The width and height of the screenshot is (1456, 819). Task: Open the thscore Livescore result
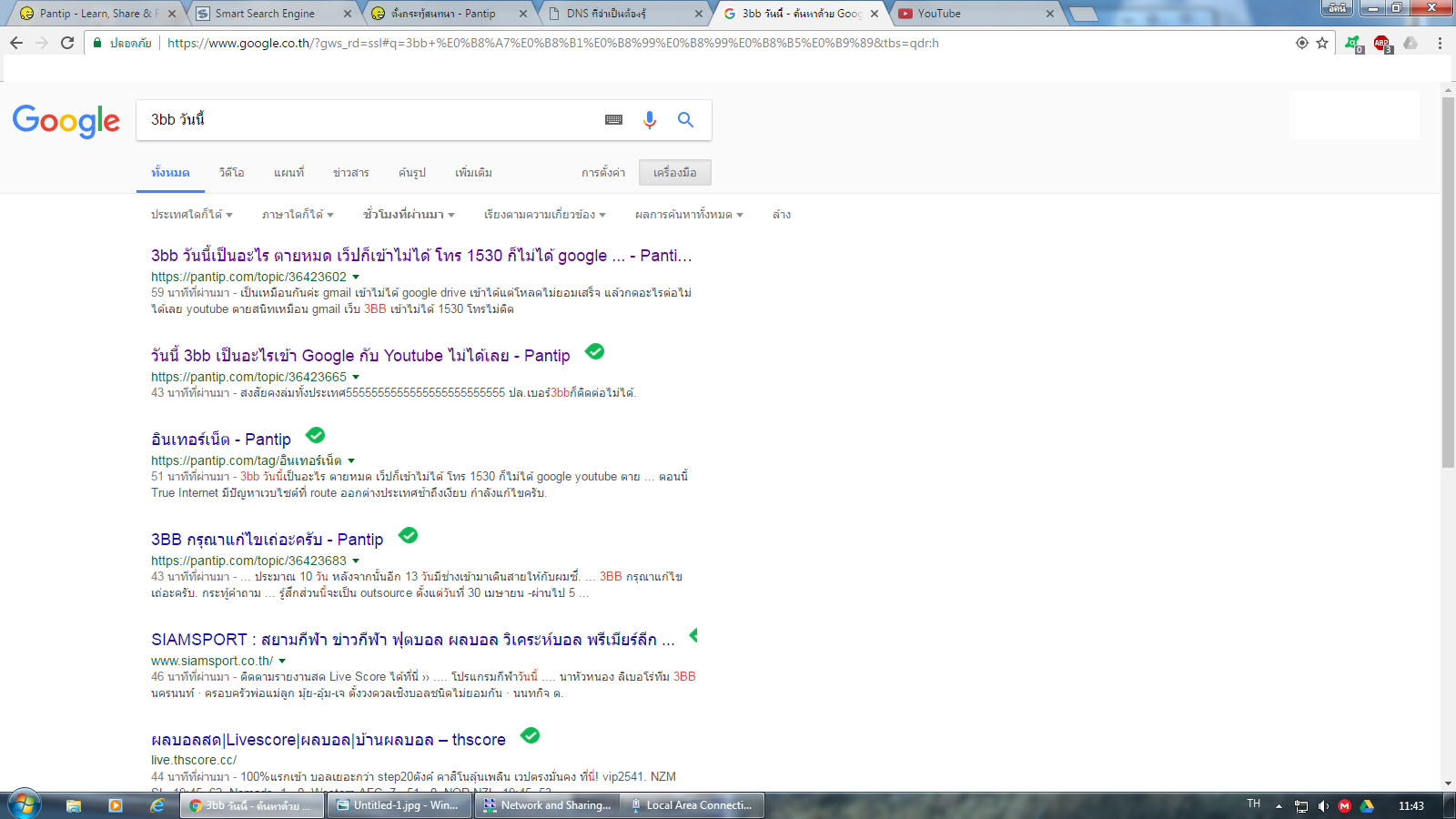[x=328, y=740]
